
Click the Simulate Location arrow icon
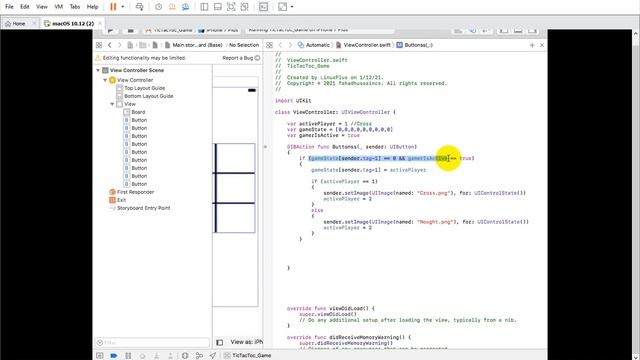click(213, 356)
